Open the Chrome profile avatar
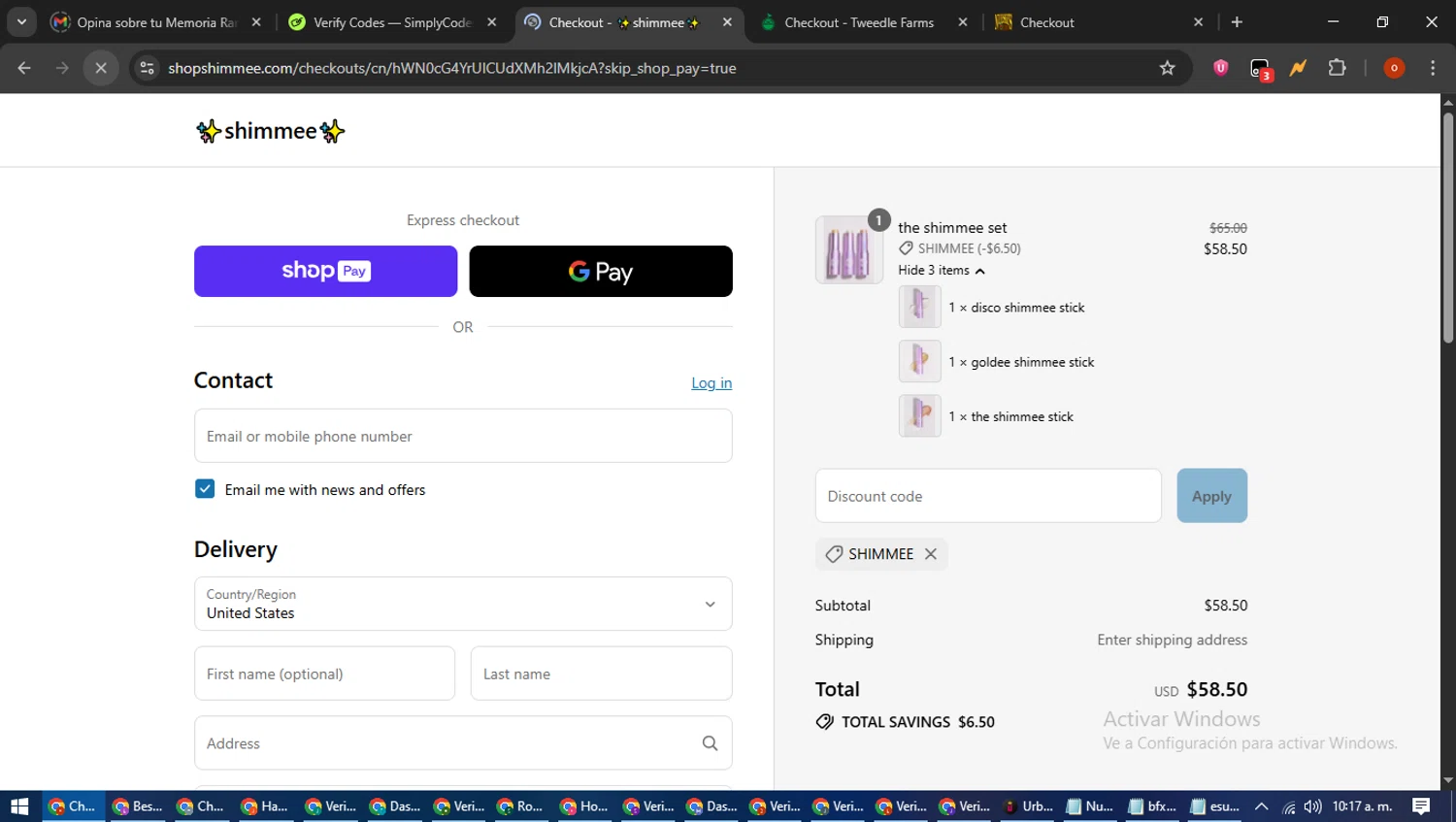 (x=1394, y=68)
